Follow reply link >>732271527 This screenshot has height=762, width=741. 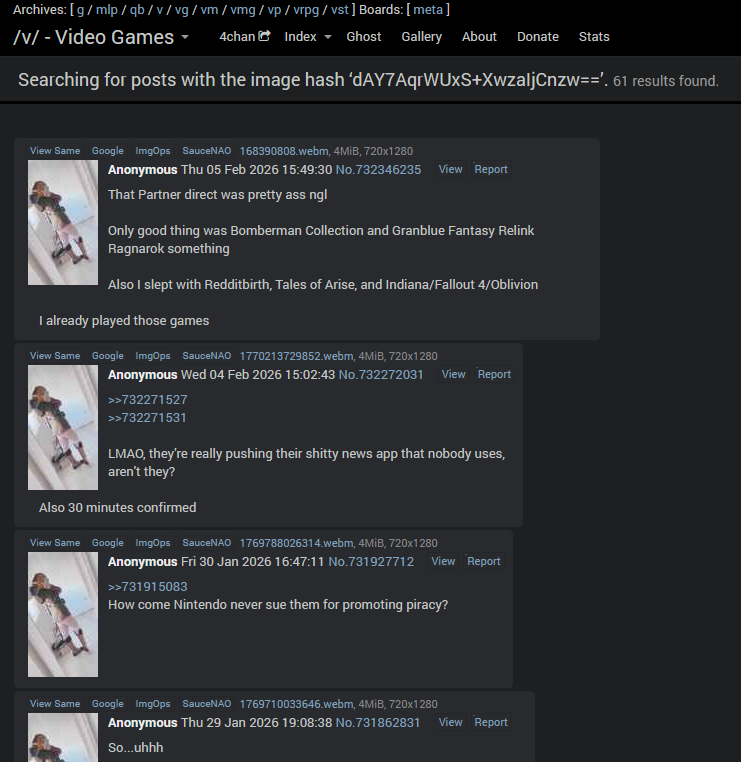148,399
